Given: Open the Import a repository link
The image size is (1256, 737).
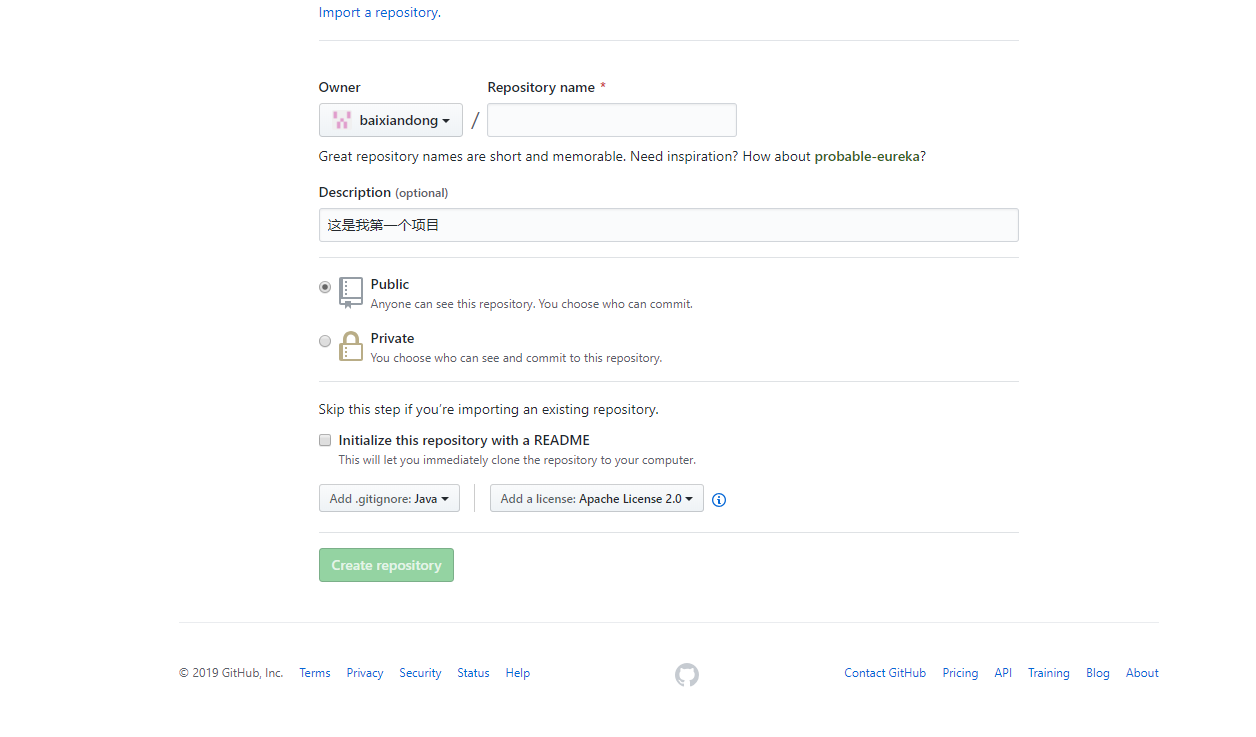Looking at the screenshot, I should tap(378, 12).
